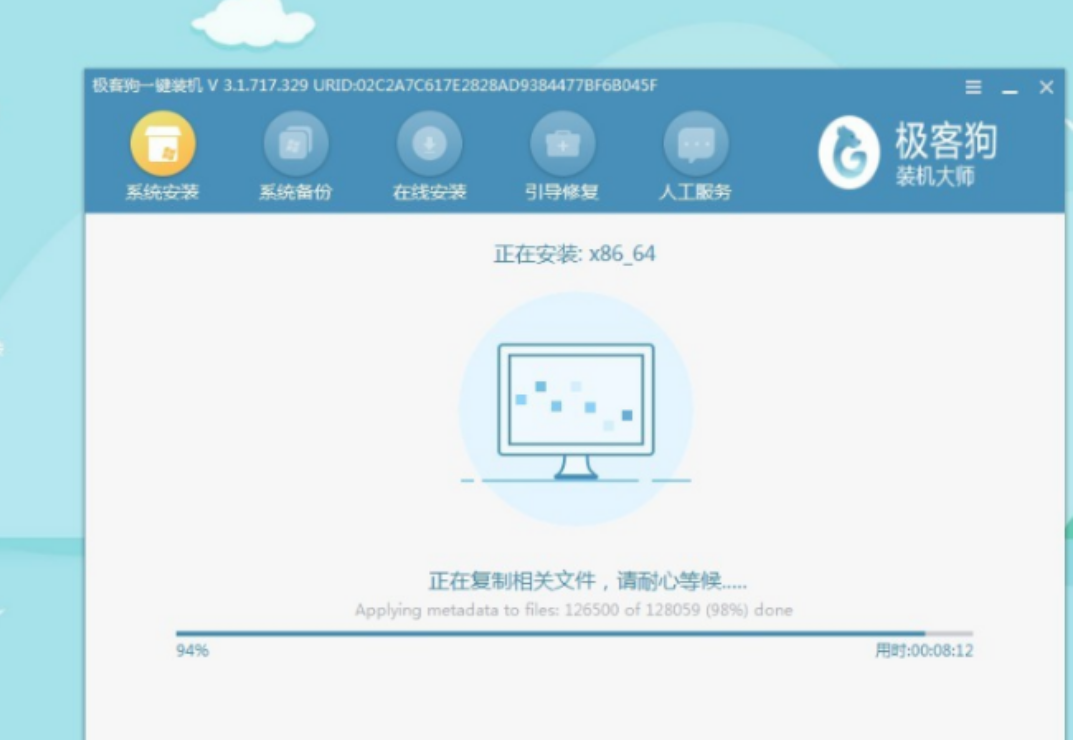The height and width of the screenshot is (740, 1075).
Task: Choose the 人工服务 text label
Action: tap(695, 192)
